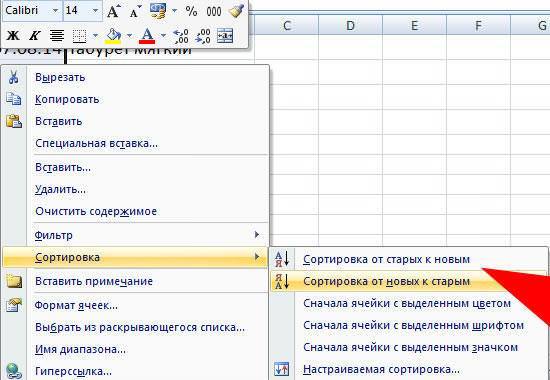Click the Increase Font Size icon
Screen dimensions: 550x380
(x=113, y=12)
